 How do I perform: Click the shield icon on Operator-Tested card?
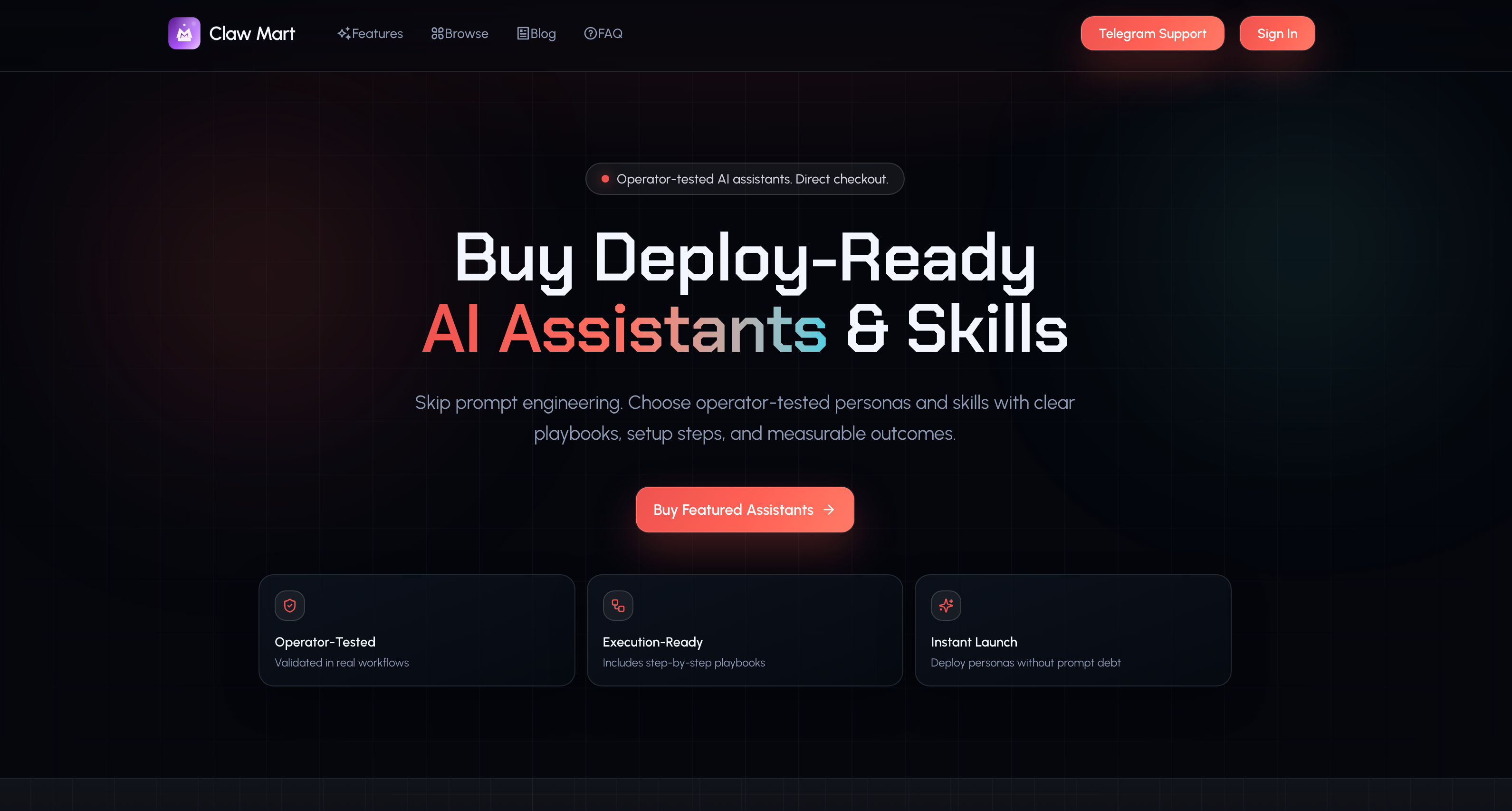coord(289,606)
